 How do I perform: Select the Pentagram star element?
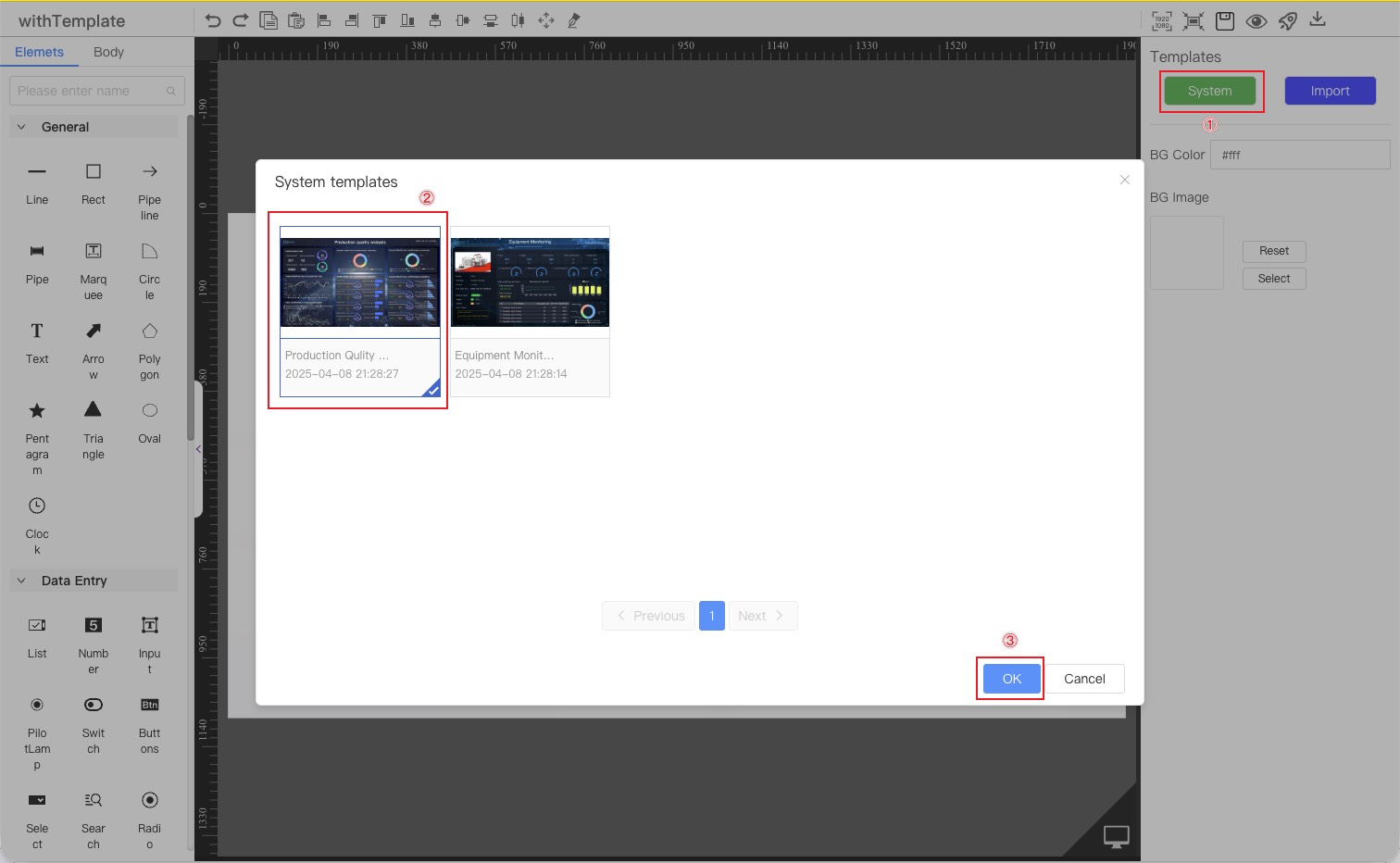37,410
